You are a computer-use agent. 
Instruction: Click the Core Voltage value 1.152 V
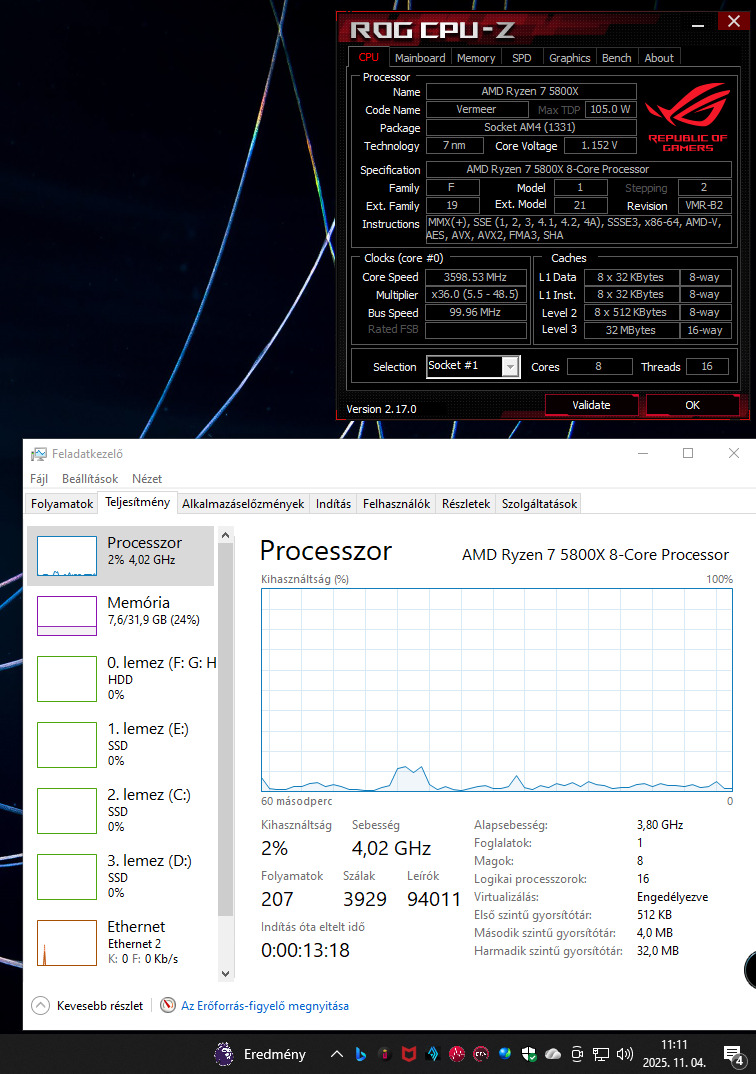point(599,145)
